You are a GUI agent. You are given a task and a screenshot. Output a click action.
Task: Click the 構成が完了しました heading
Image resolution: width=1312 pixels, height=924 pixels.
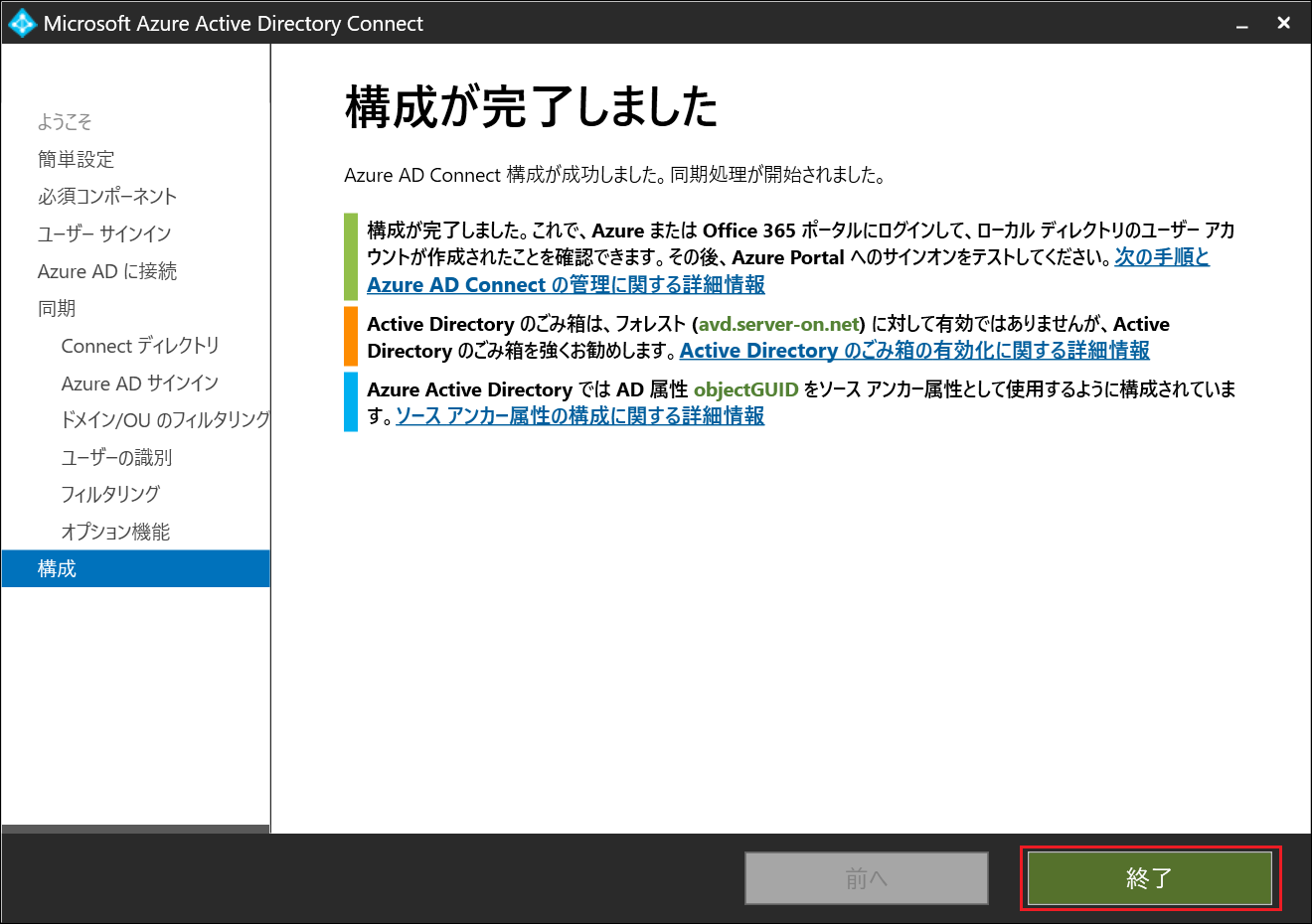click(x=532, y=107)
